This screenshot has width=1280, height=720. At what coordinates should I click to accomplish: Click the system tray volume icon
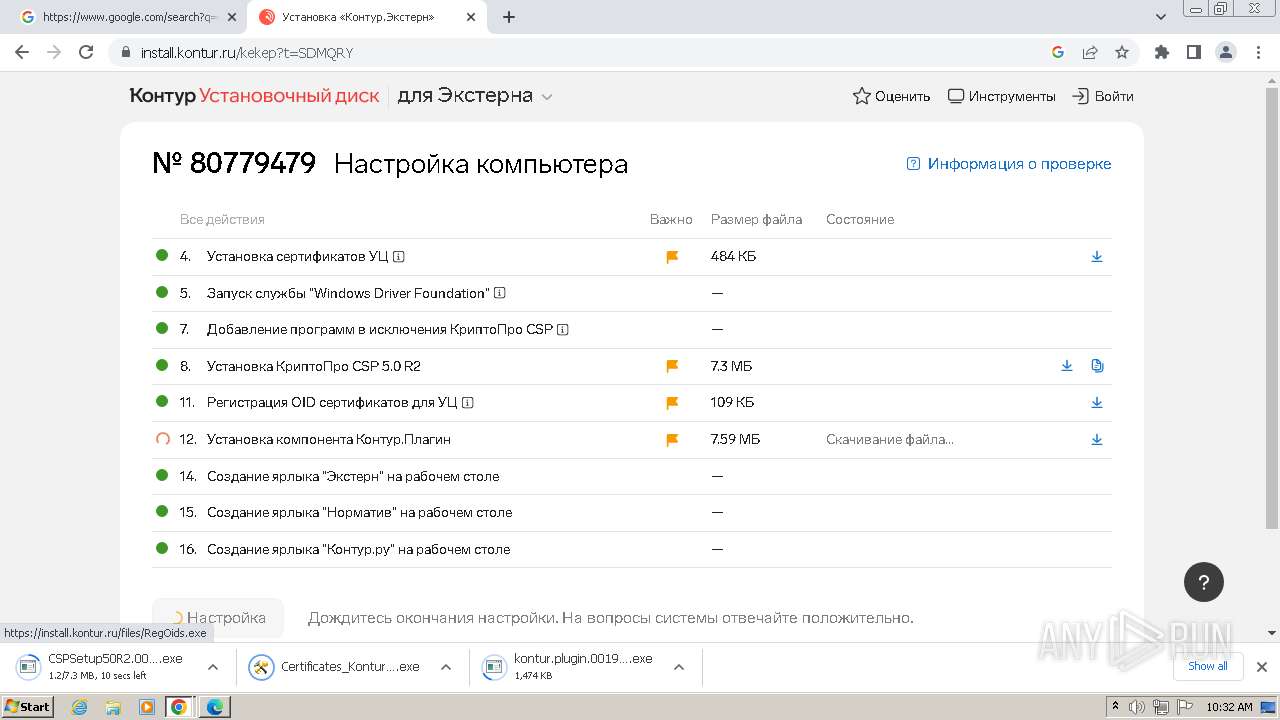[x=1137, y=707]
